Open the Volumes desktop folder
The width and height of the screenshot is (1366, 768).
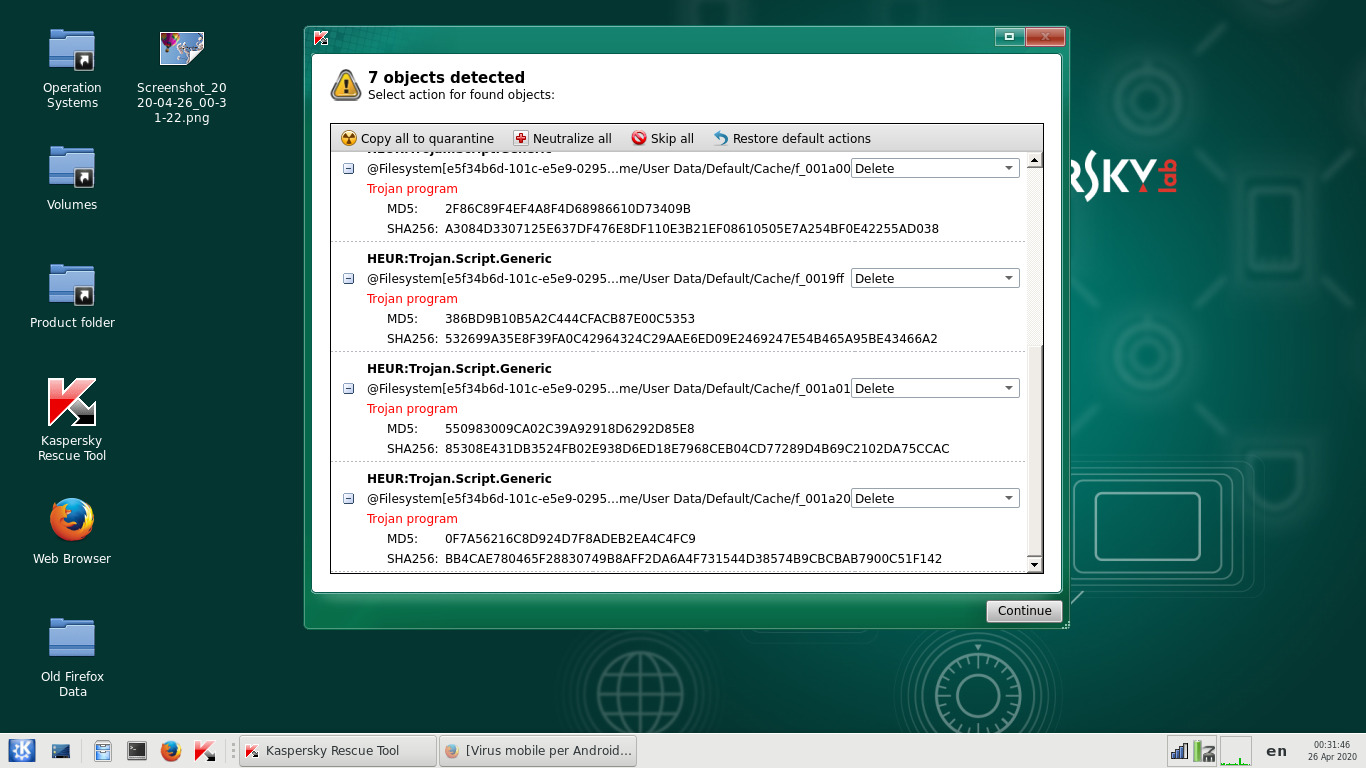pos(72,178)
